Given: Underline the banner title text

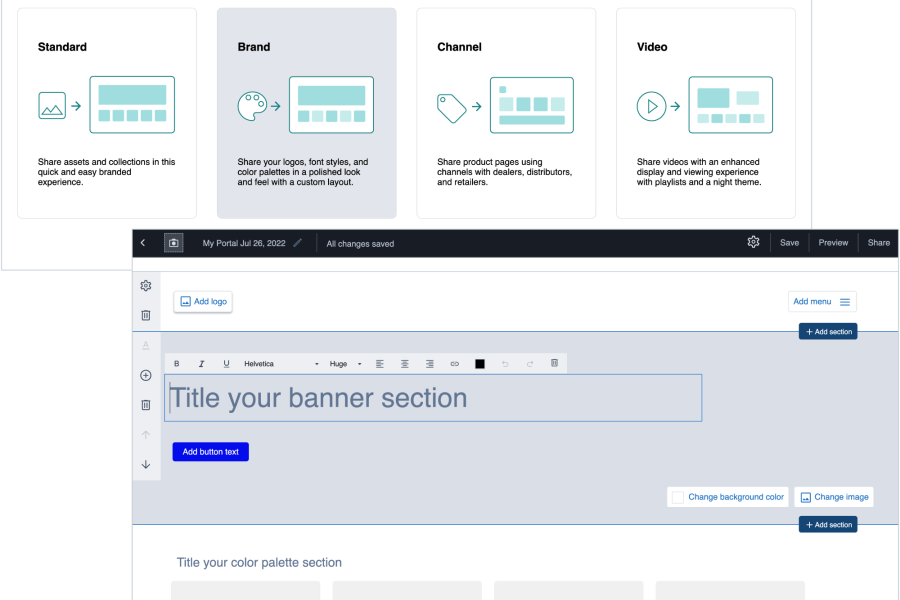Looking at the screenshot, I should coord(226,364).
